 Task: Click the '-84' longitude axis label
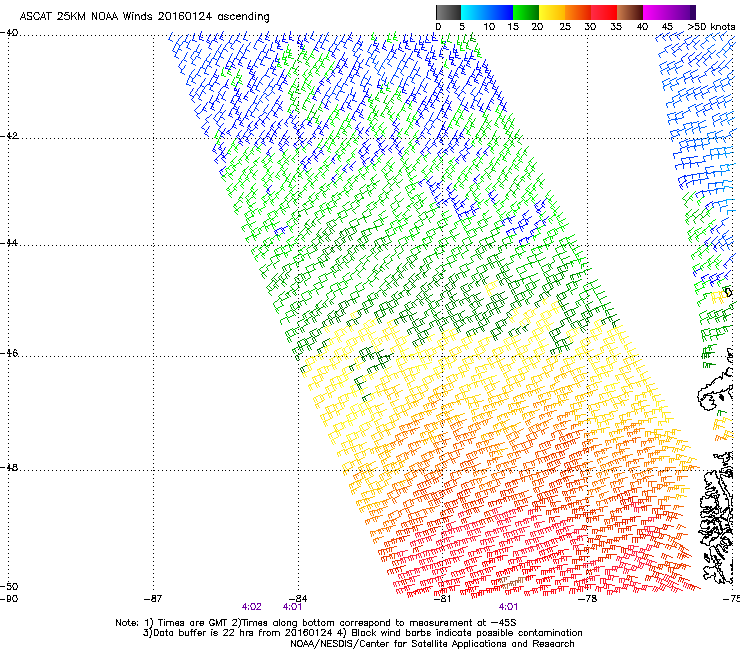pyautogui.click(x=298, y=599)
